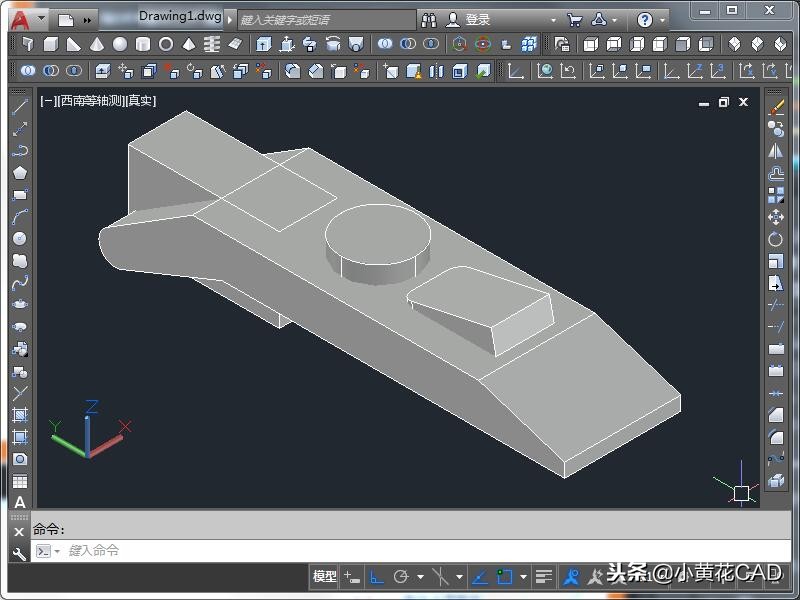Pick the multiline Text tool
The width and height of the screenshot is (800, 600).
click(x=19, y=502)
